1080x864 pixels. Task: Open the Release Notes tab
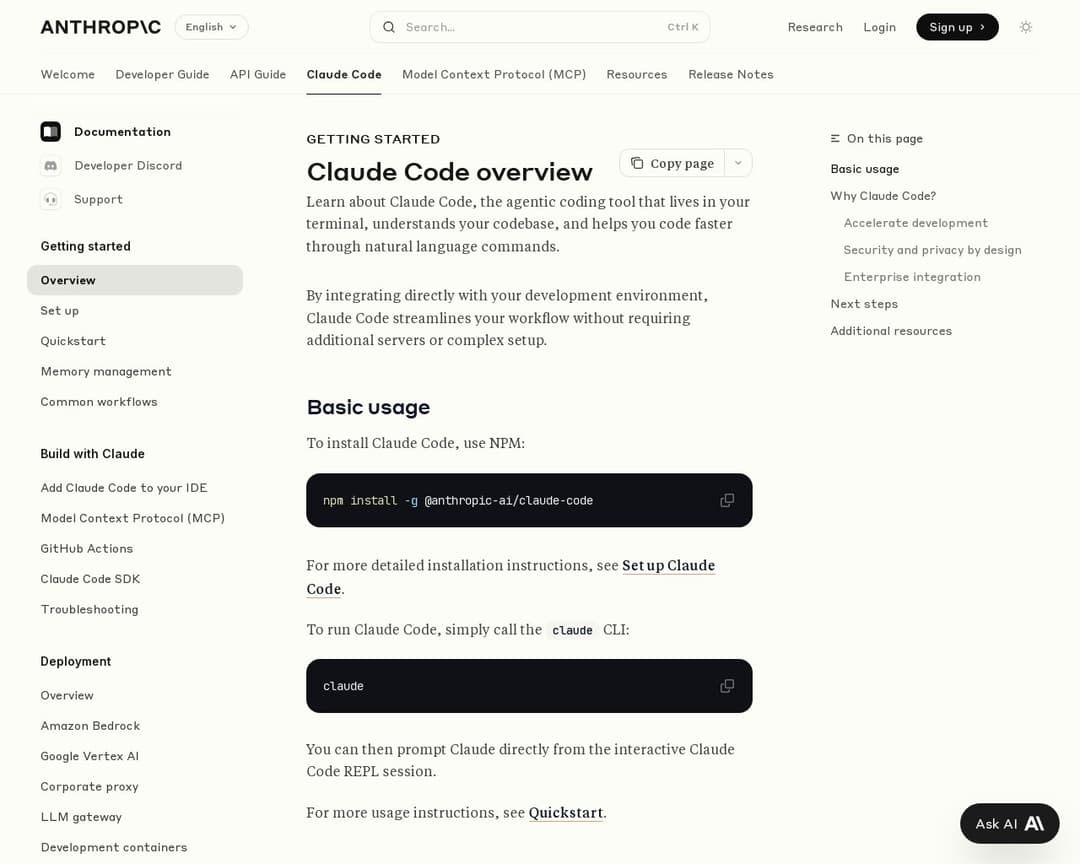pos(731,74)
